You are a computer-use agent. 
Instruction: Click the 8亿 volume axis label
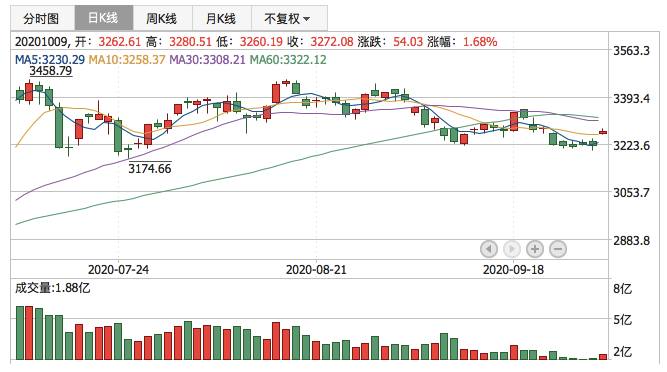[x=622, y=289]
